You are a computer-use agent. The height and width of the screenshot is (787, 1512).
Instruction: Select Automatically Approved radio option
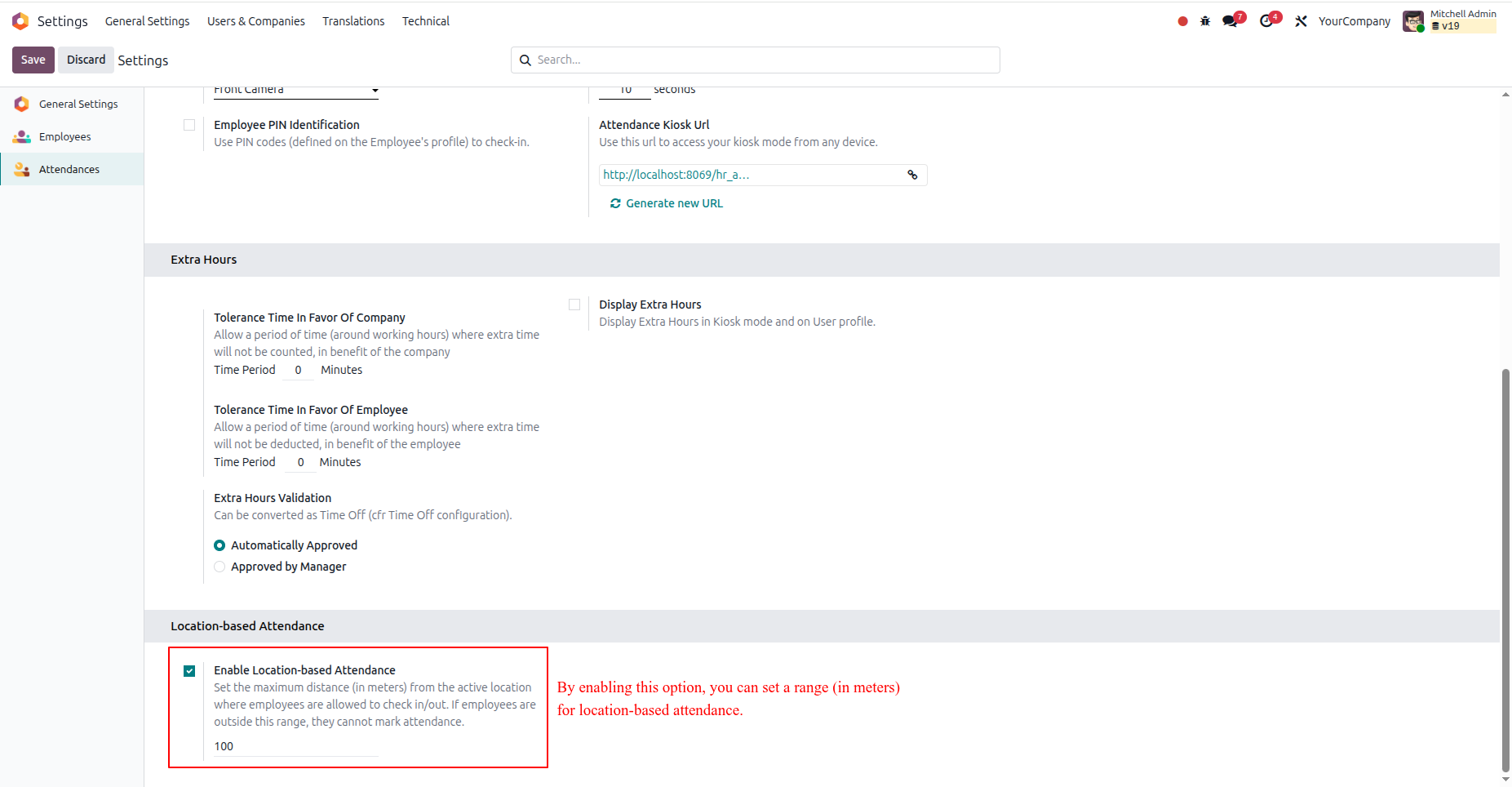tap(219, 545)
